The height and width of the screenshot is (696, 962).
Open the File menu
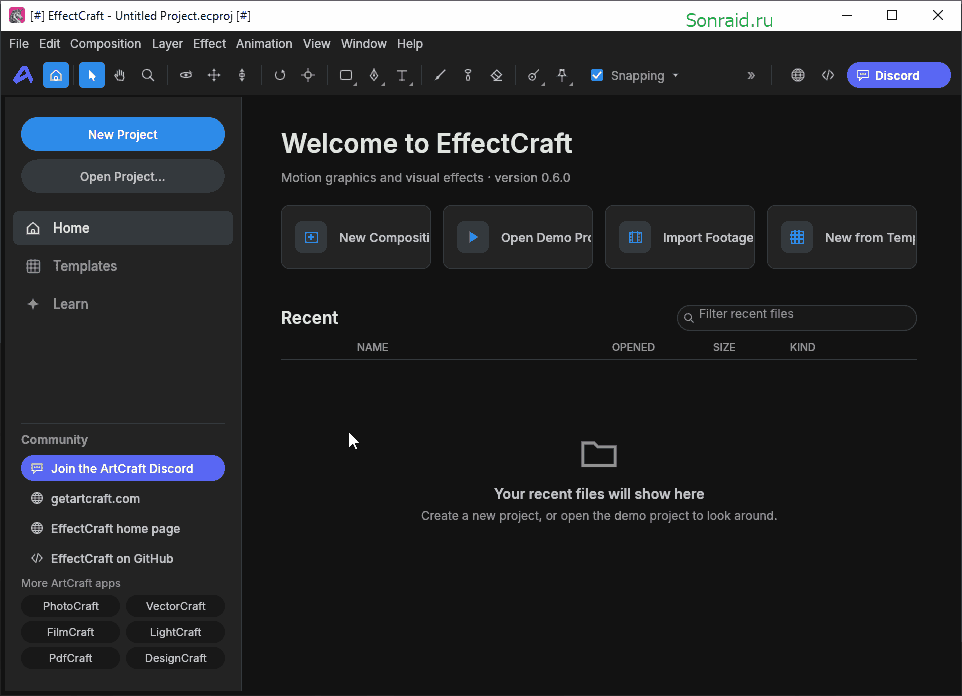19,44
